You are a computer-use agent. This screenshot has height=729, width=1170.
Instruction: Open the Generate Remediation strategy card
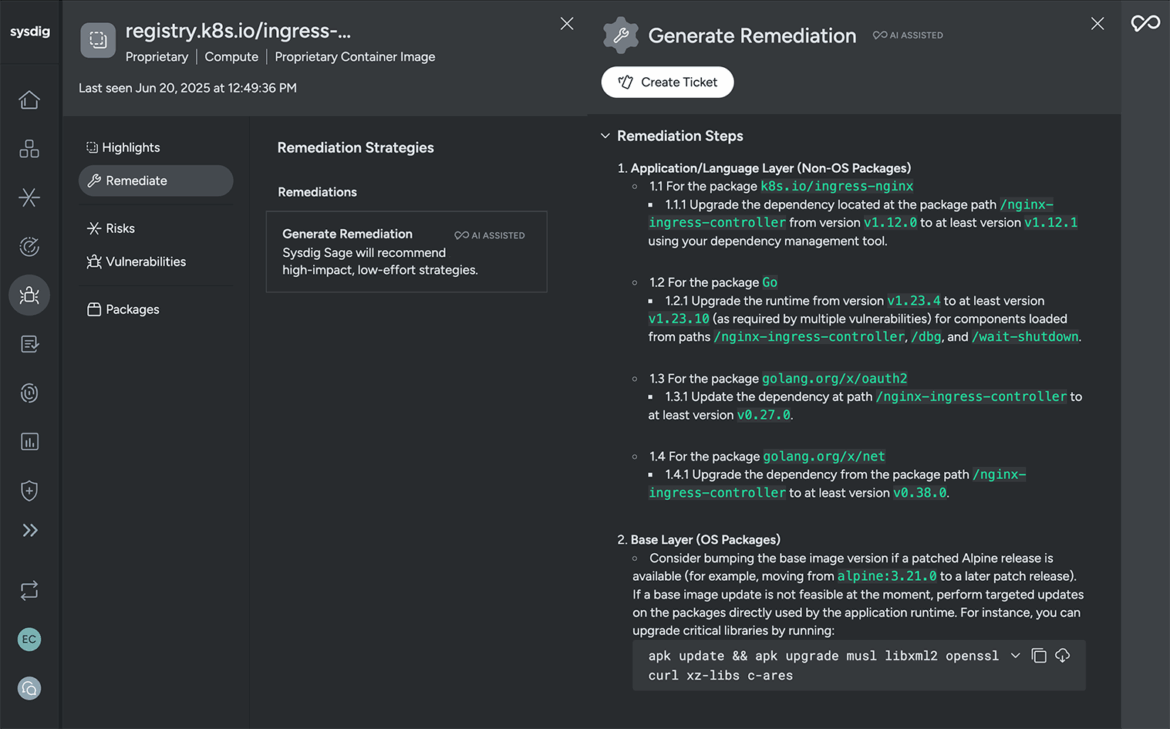point(407,251)
